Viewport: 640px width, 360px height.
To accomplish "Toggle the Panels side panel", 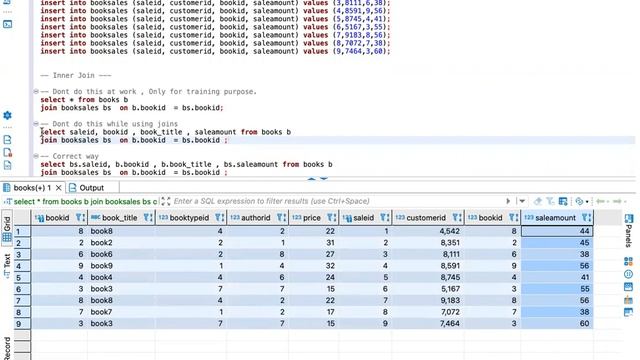I will click(x=629, y=230).
